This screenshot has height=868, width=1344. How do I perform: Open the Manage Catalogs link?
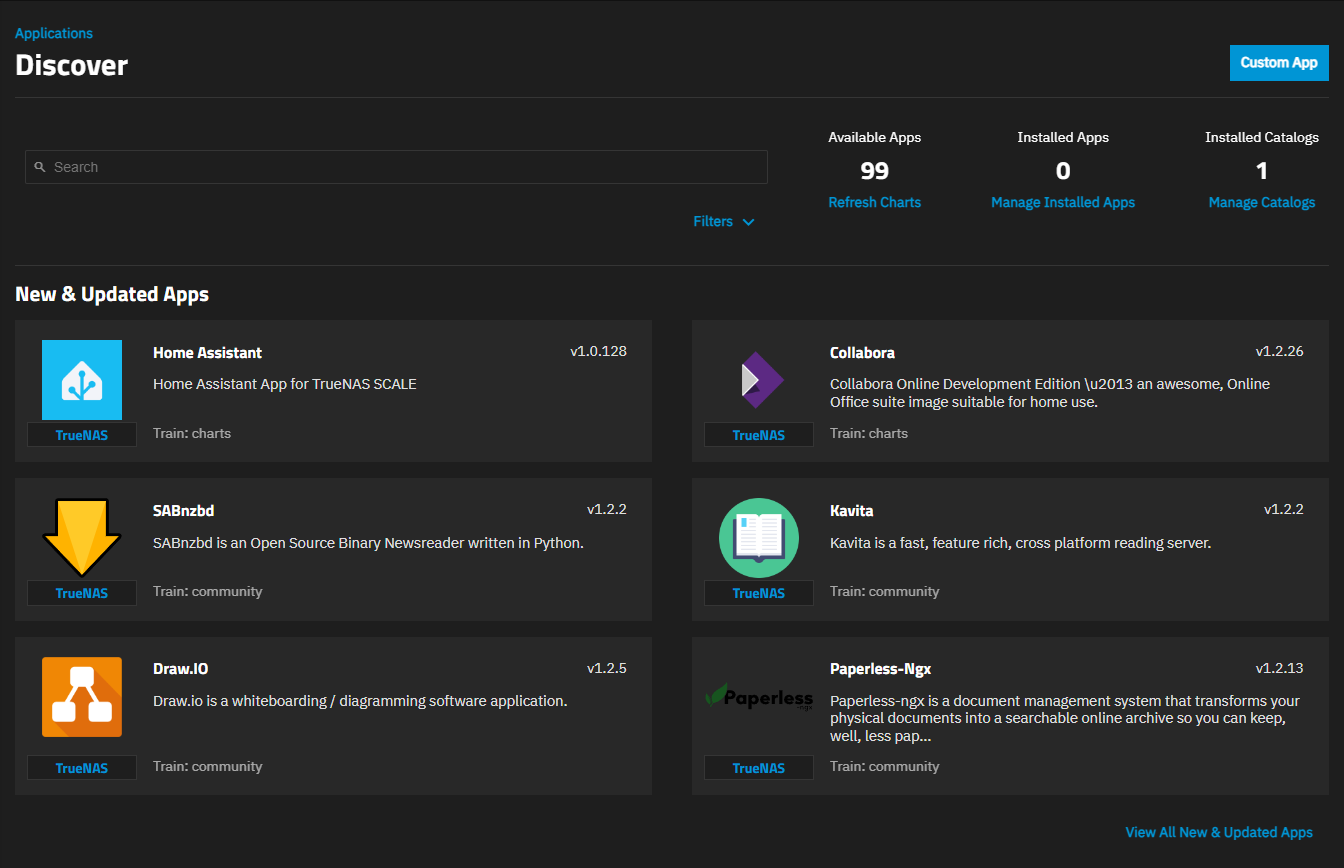point(1262,202)
